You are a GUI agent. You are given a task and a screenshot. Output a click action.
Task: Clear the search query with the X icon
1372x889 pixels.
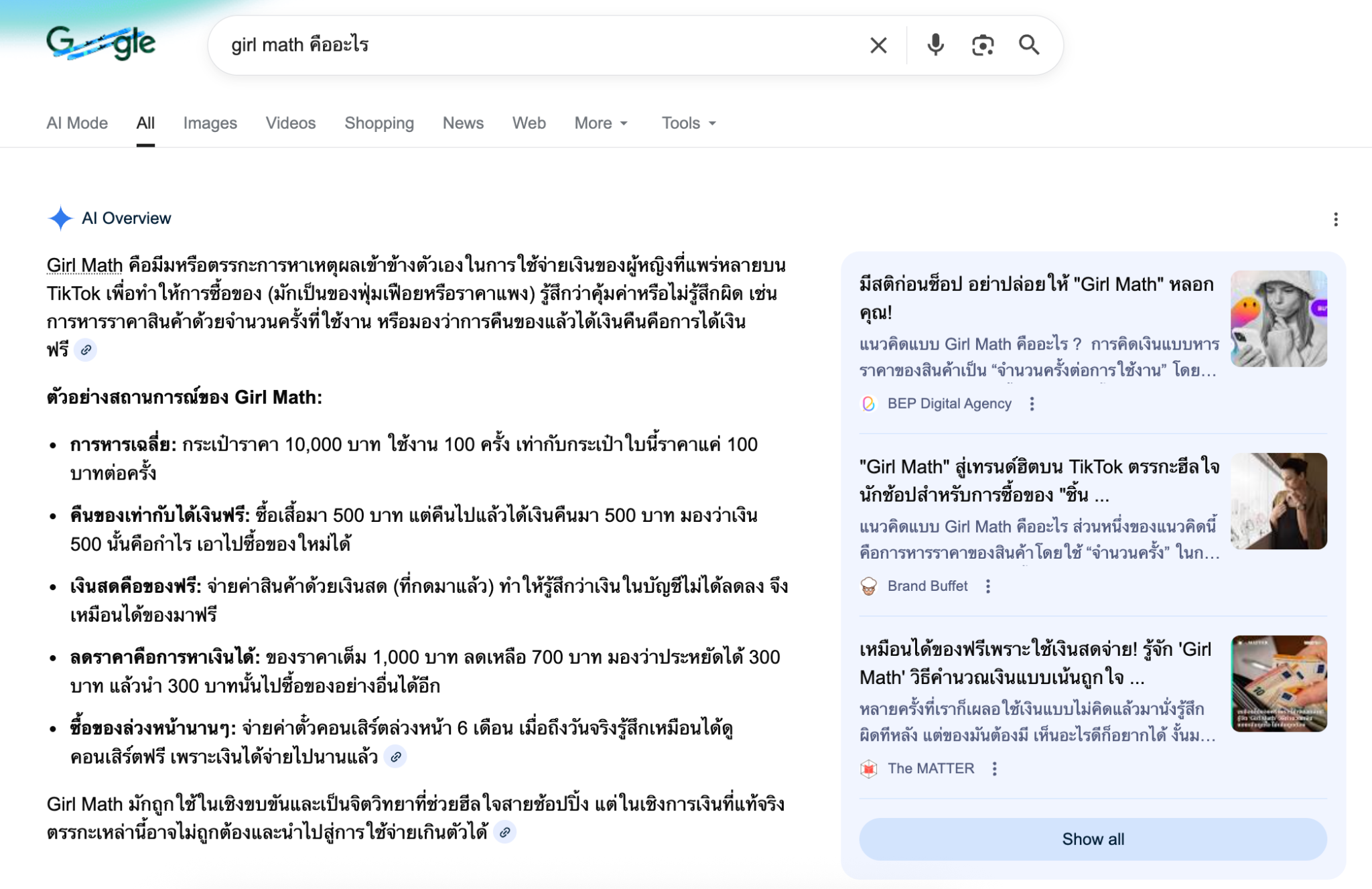click(x=878, y=45)
